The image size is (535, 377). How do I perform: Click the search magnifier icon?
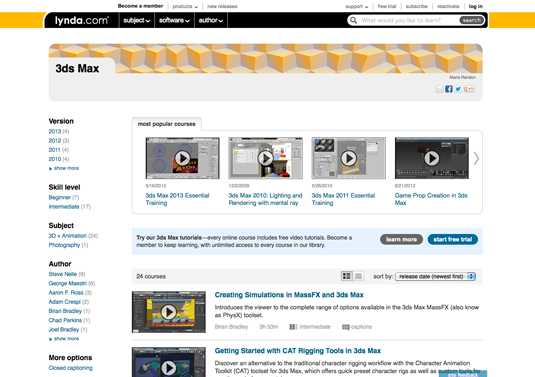point(353,20)
